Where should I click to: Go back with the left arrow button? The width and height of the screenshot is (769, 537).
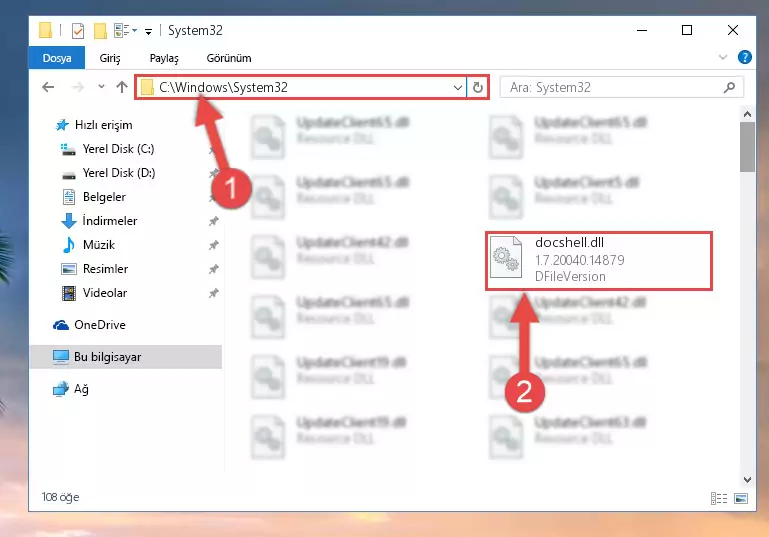click(48, 87)
